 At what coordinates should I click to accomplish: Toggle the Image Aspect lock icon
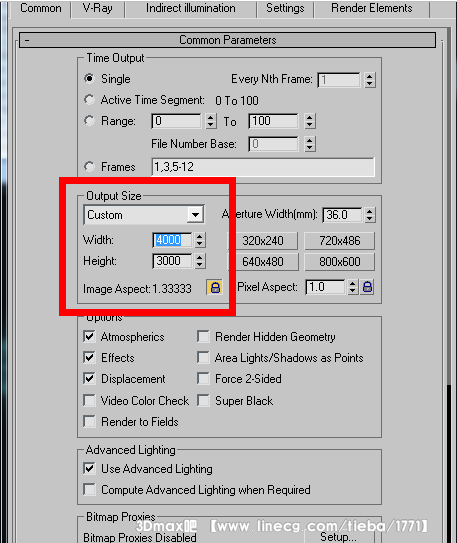pos(215,287)
